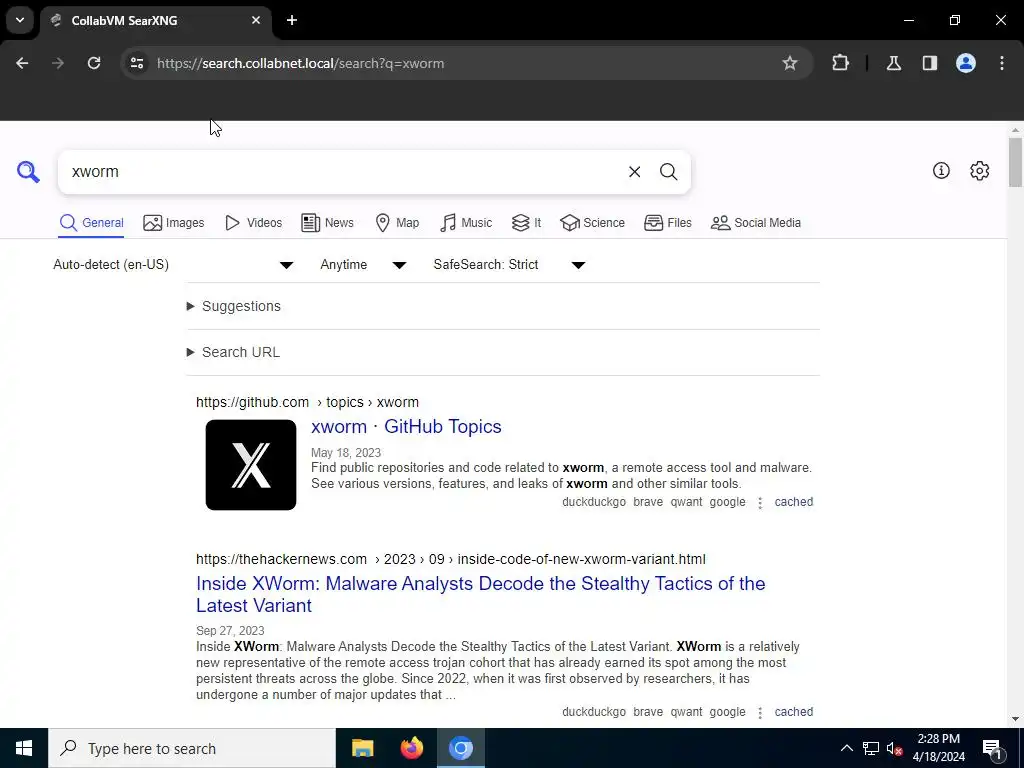1024x768 pixels.
Task: Open the Extensions puzzle icon
Action: (x=840, y=63)
